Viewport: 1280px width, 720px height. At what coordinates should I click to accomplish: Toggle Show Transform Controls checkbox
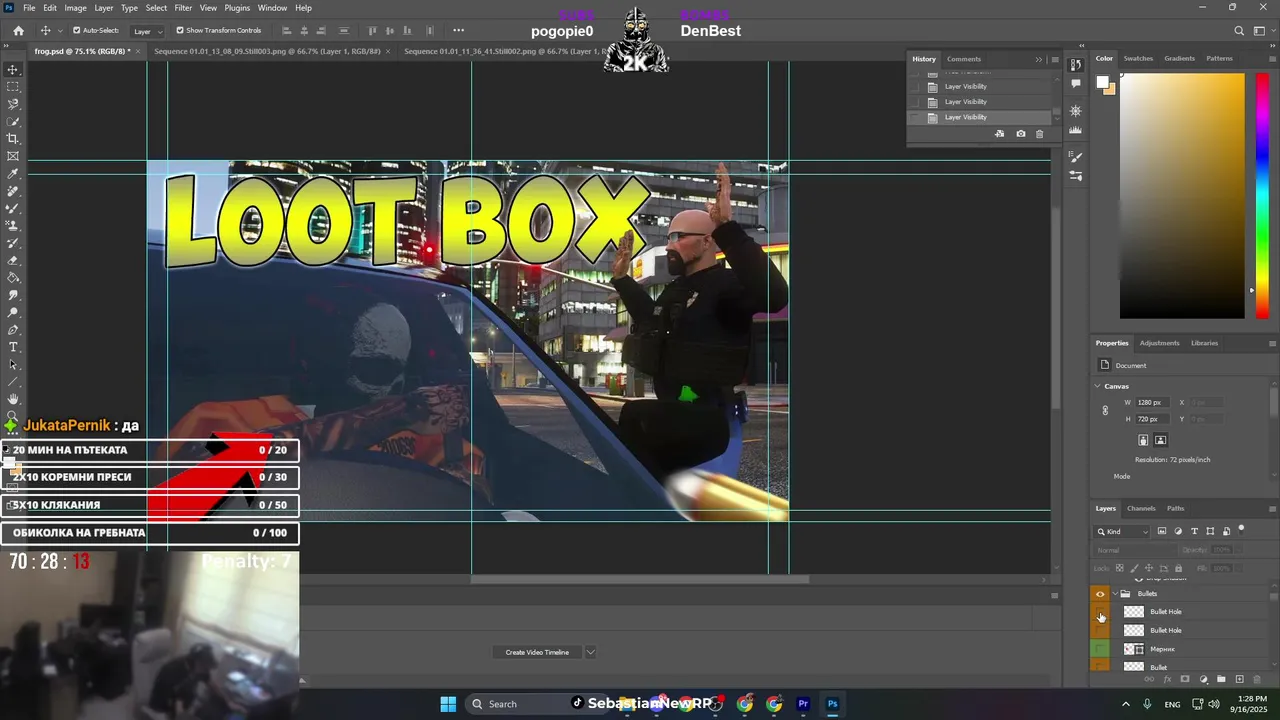click(x=180, y=31)
